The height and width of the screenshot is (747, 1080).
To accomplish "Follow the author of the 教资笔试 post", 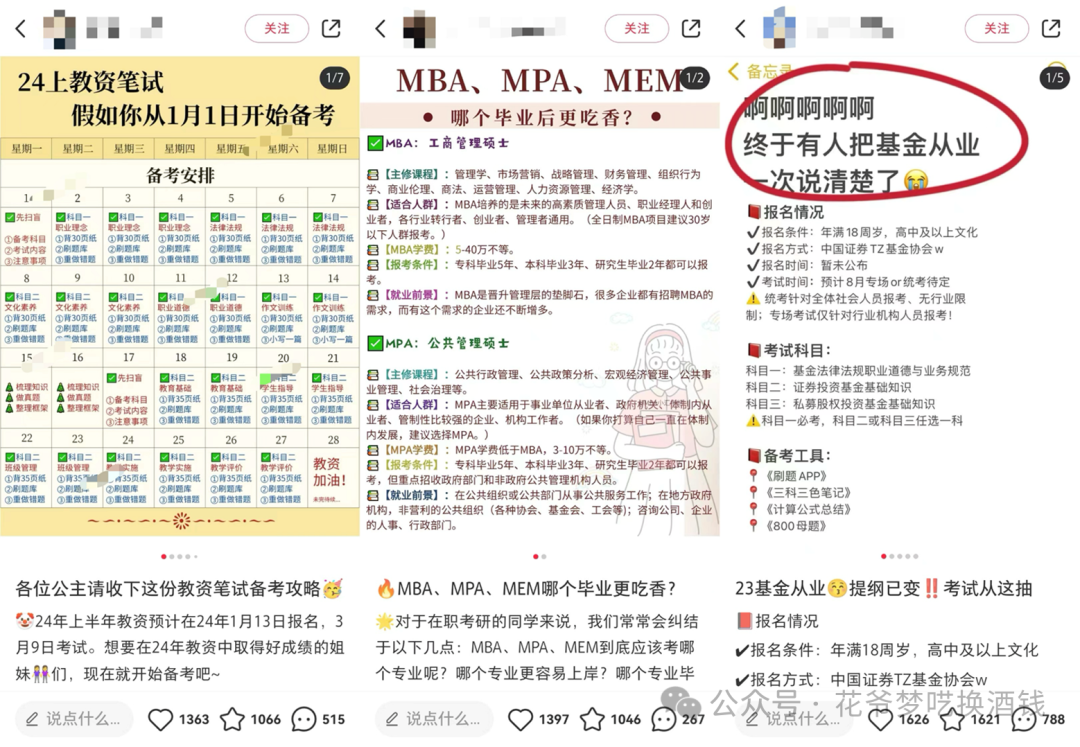I will coord(277,28).
